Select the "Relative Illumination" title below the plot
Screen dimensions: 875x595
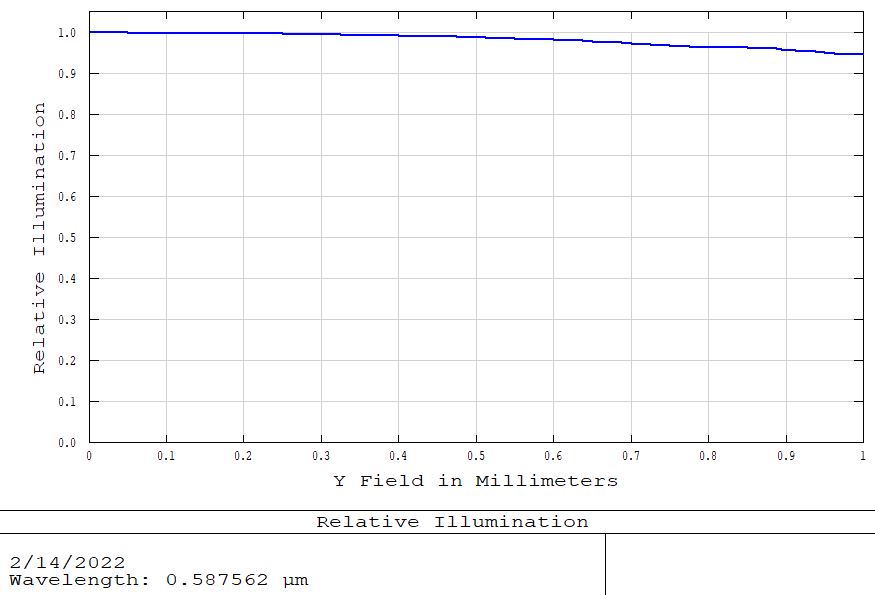(452, 522)
